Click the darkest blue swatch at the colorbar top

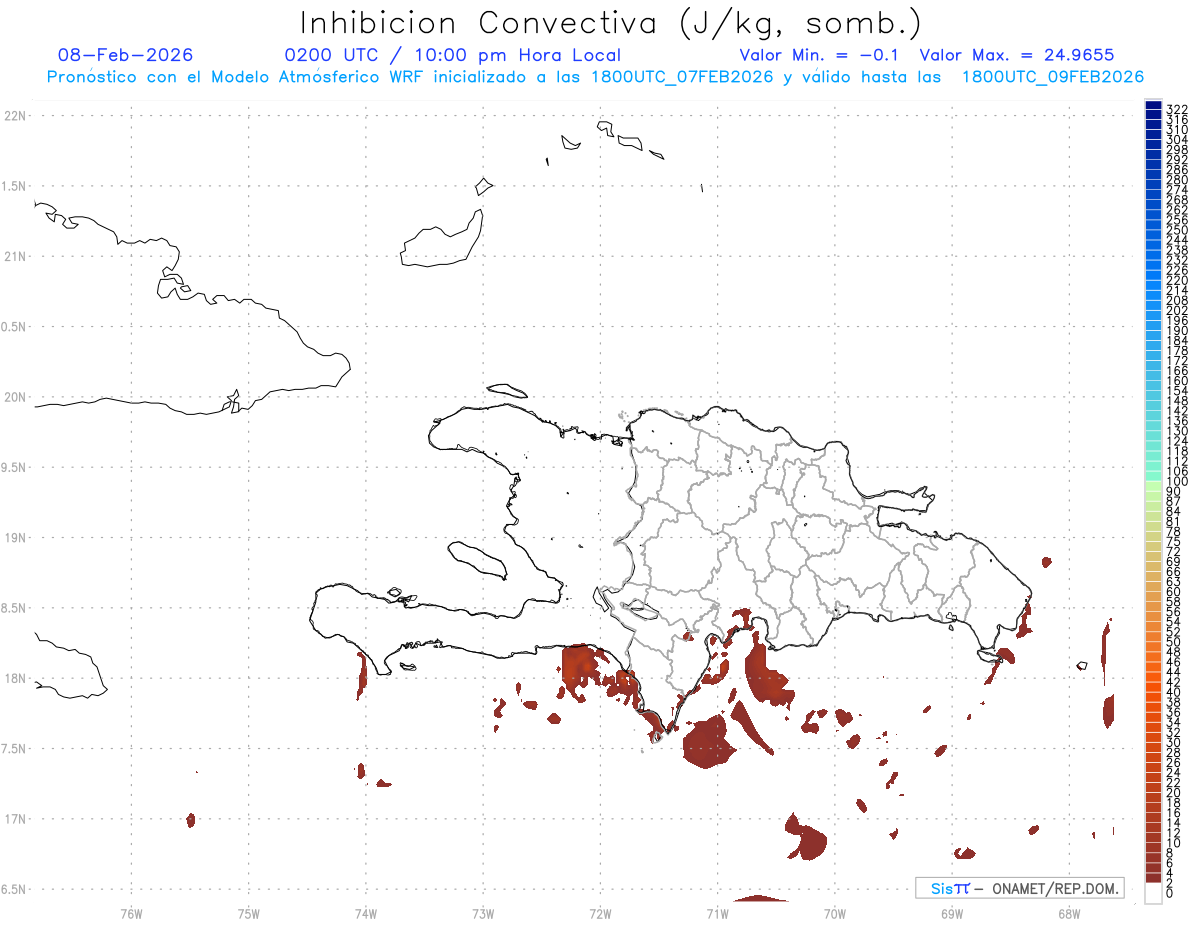[x=1153, y=105]
